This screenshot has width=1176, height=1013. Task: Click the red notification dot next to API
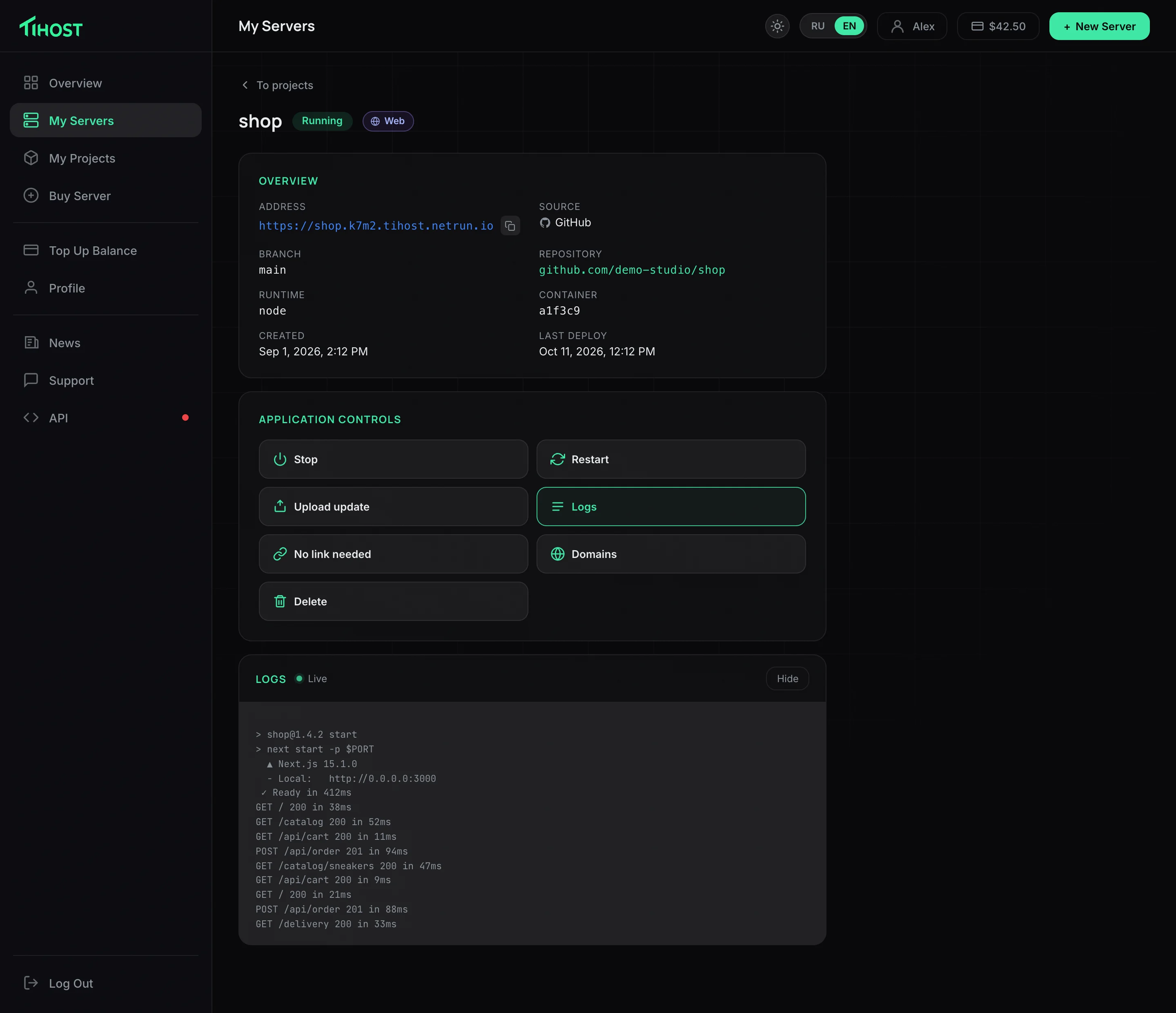click(x=185, y=417)
